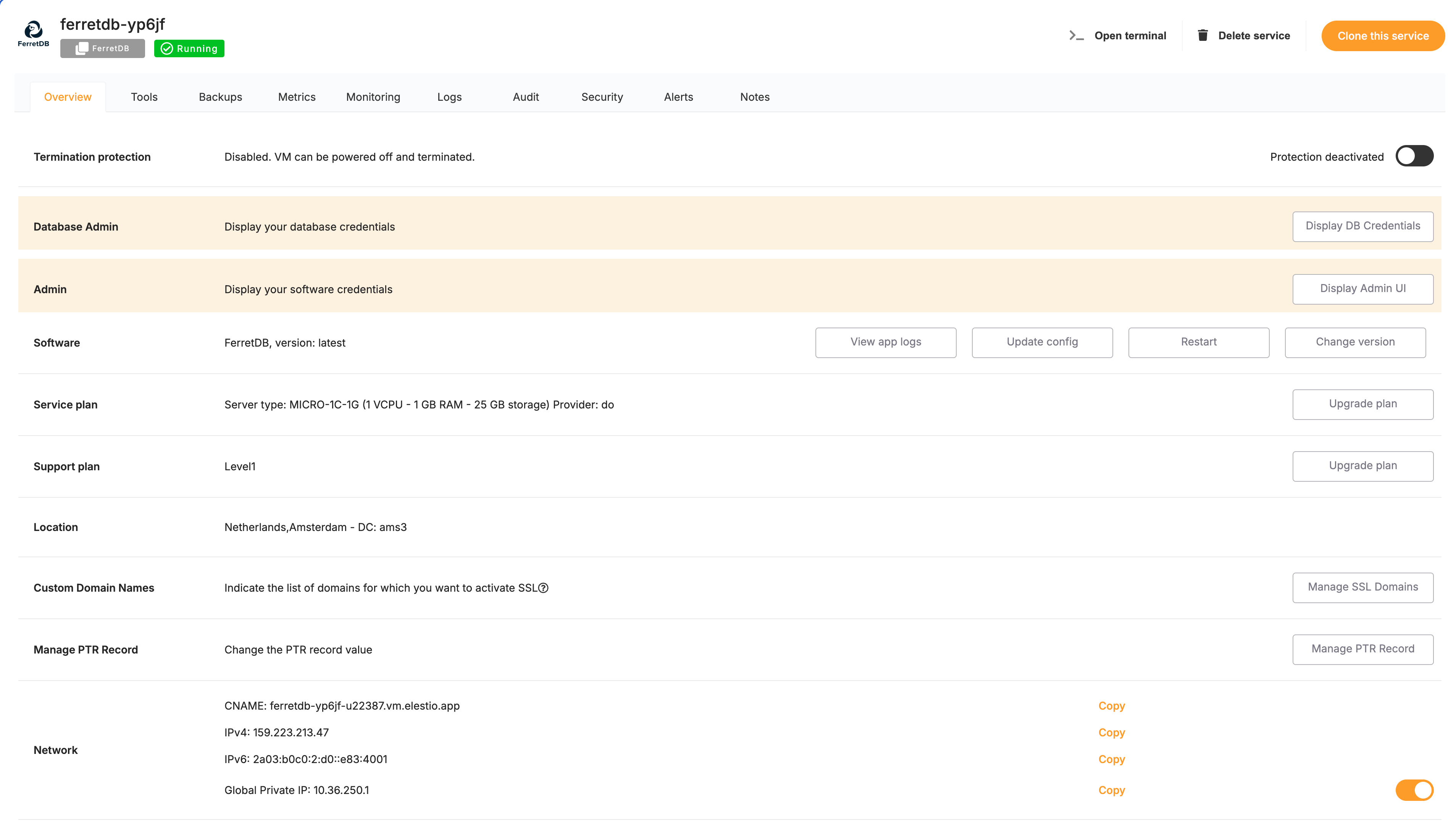Clone this service
This screenshot has width=1456, height=823.
[1383, 36]
